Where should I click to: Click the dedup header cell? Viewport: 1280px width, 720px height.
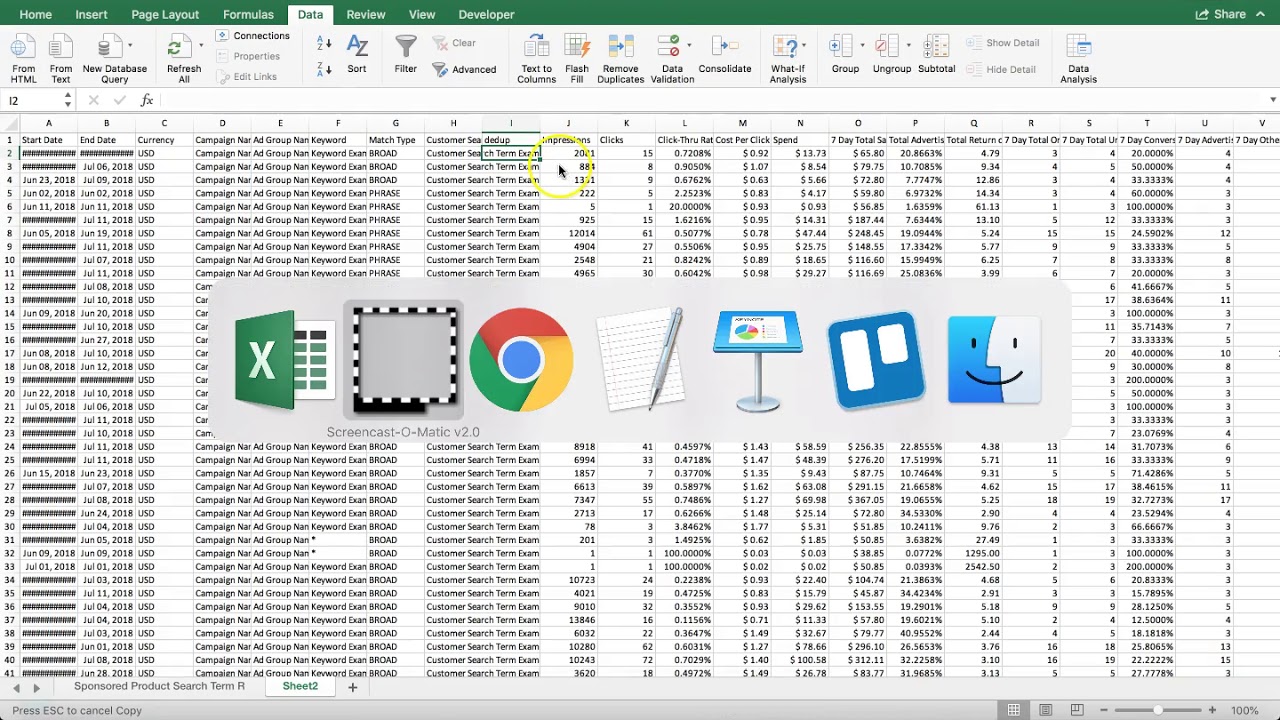point(510,140)
